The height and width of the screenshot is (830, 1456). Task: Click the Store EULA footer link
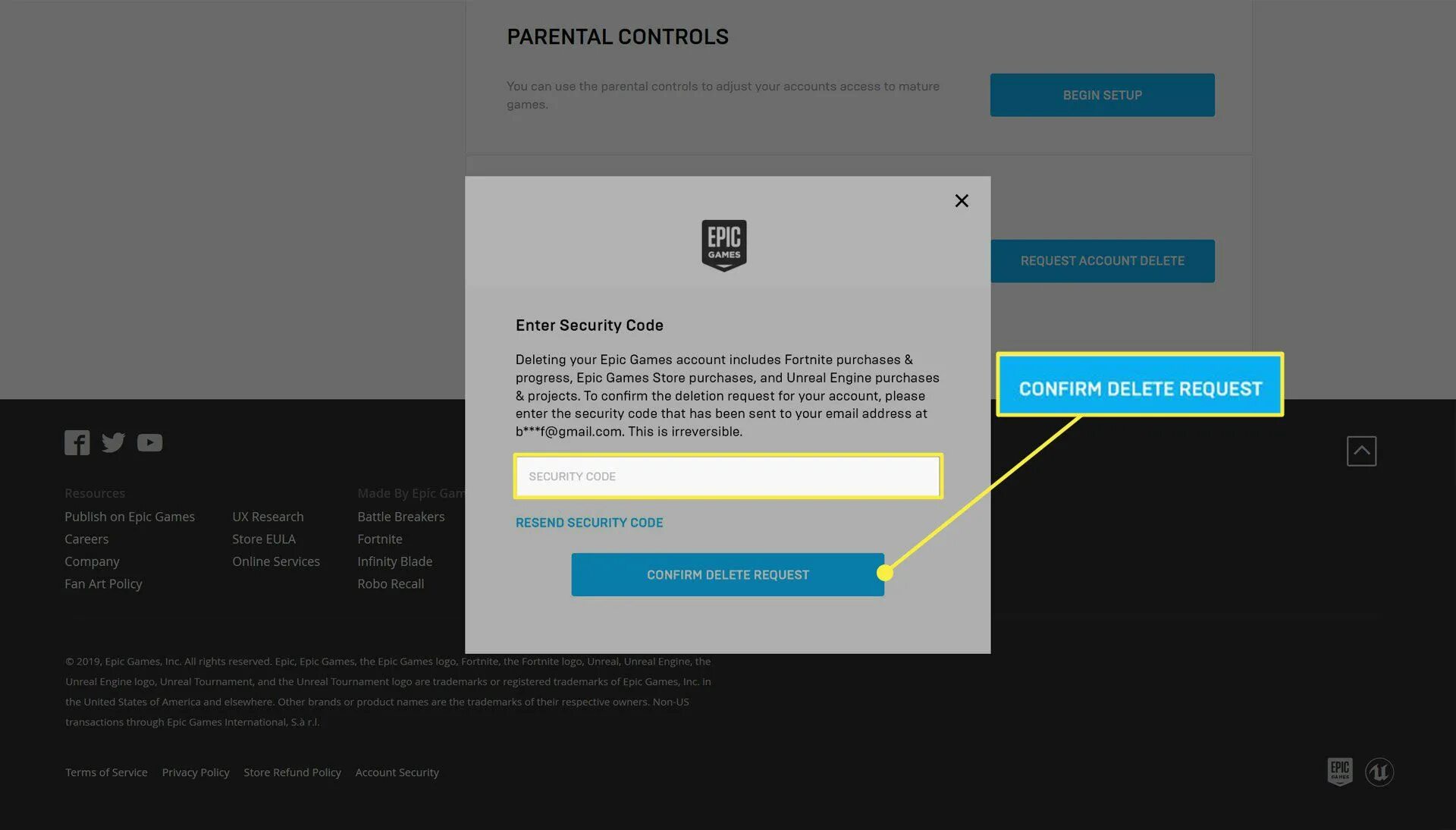[264, 539]
